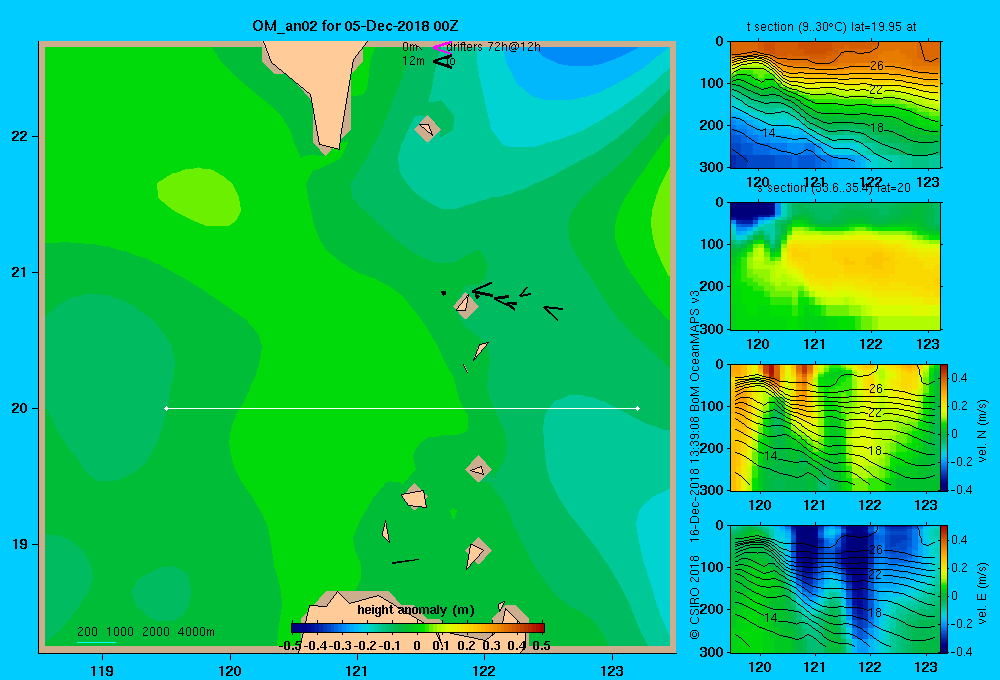The width and height of the screenshot is (1000, 680).
Task: Click the black 12m drifter arrow in the legend
Action: (x=443, y=61)
